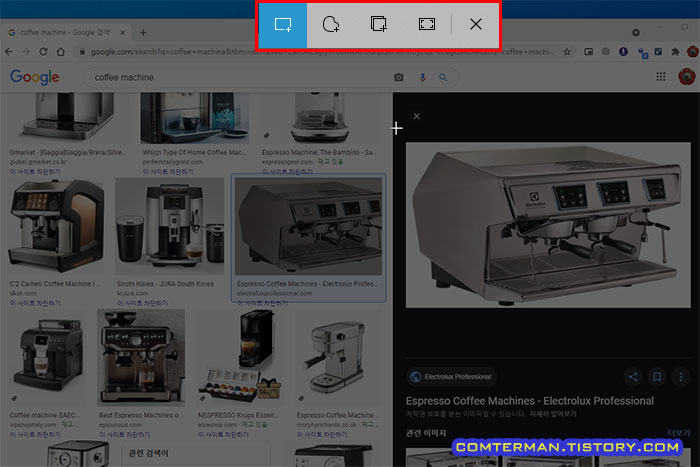Open a new browser tab
The height and width of the screenshot is (467, 700).
(x=143, y=33)
